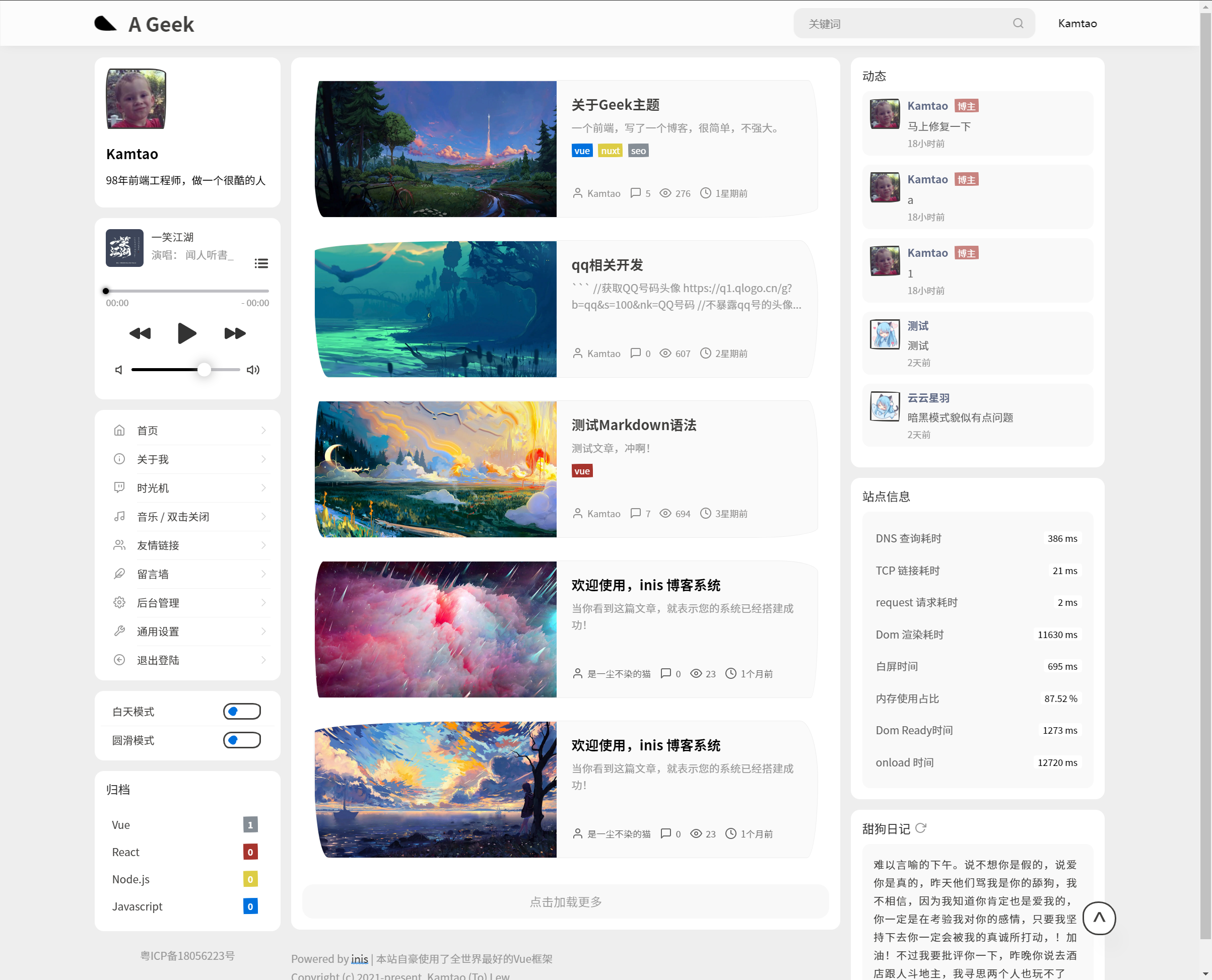Expand the 后台管理 chevron arrow
Screen dimensions: 1212x980
(x=263, y=603)
